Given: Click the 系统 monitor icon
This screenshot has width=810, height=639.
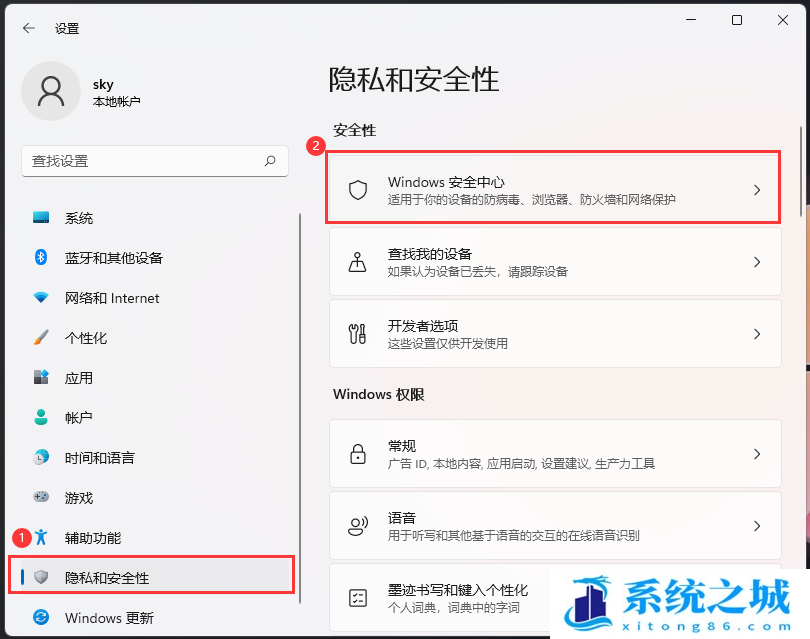Looking at the screenshot, I should pos(41,217).
